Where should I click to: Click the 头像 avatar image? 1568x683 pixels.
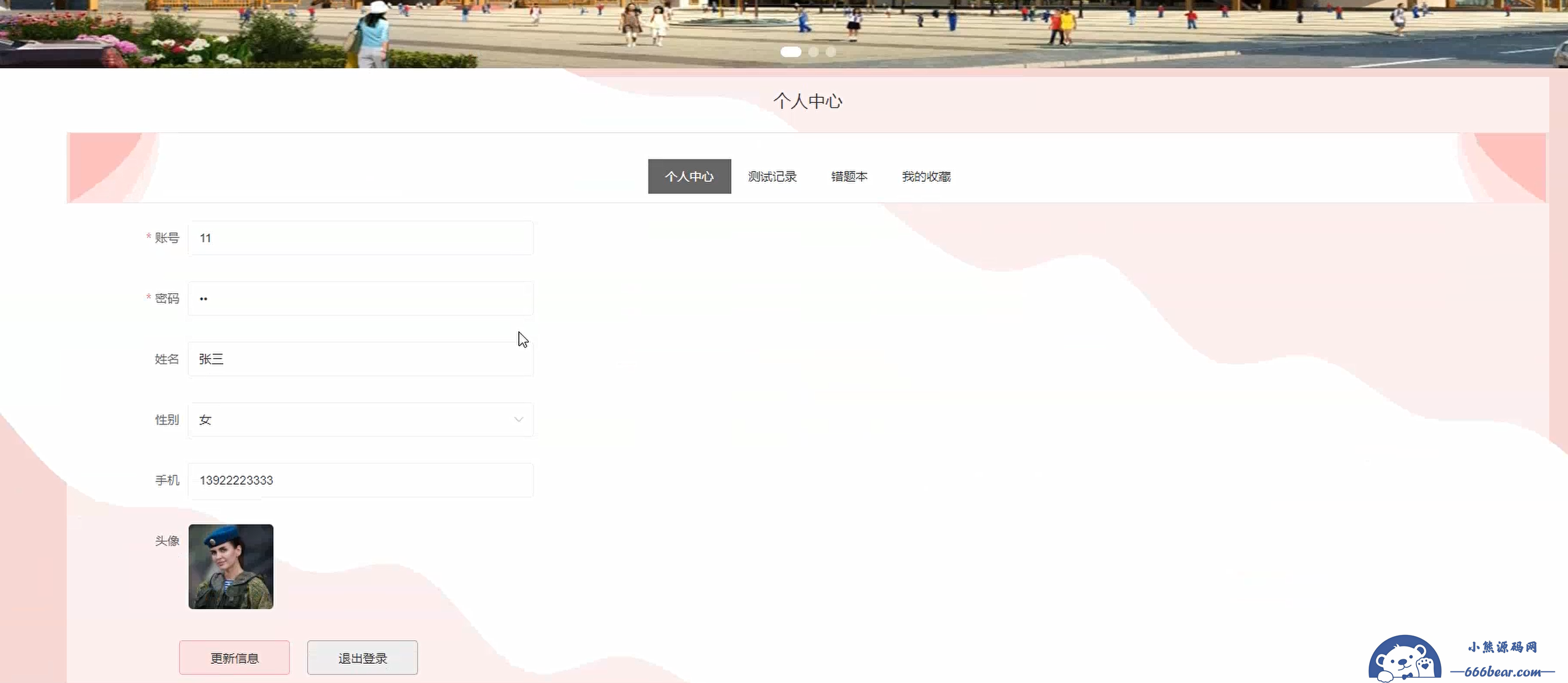click(x=231, y=567)
